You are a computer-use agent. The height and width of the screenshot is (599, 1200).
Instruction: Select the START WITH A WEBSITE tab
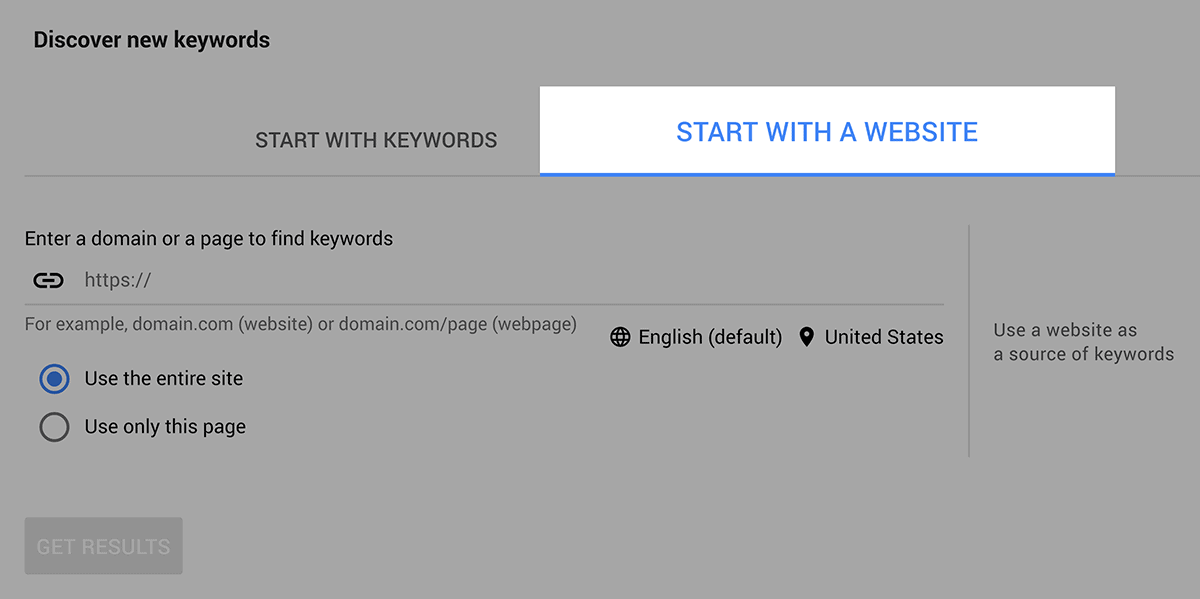[827, 132]
